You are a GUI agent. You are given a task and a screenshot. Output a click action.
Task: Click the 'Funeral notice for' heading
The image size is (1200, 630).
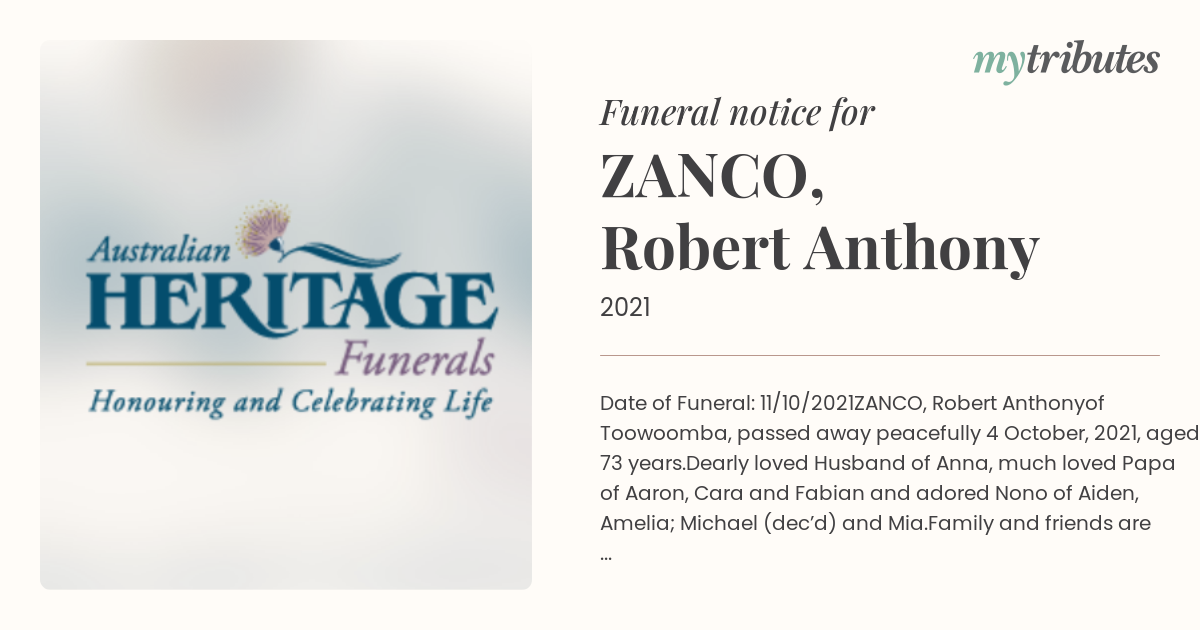point(737,113)
